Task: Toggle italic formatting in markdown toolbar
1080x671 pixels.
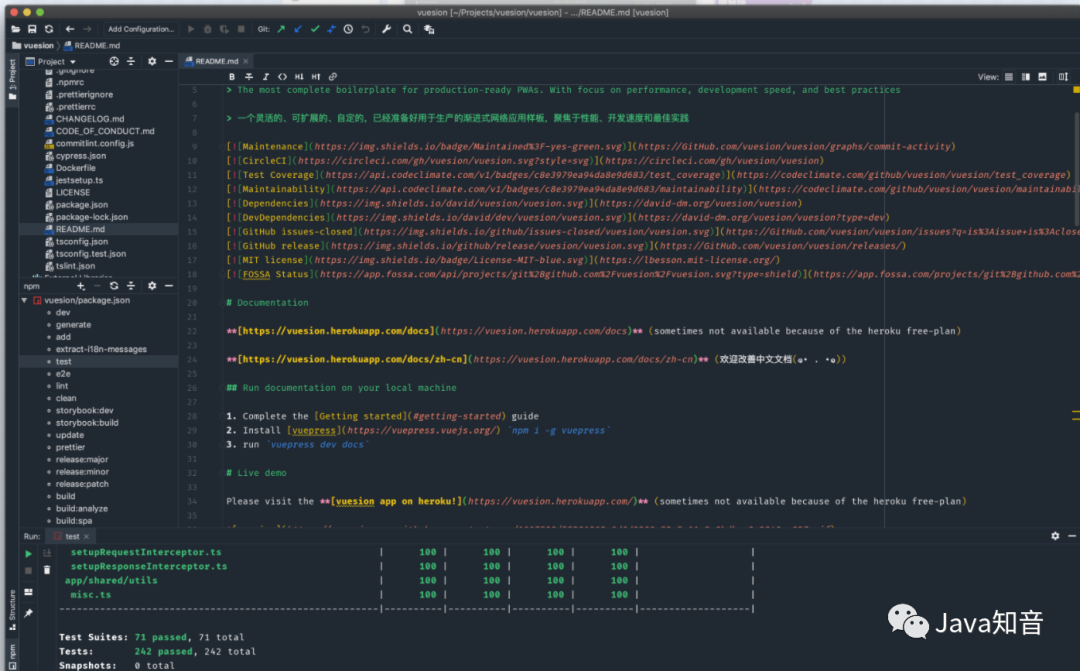Action: click(266, 76)
